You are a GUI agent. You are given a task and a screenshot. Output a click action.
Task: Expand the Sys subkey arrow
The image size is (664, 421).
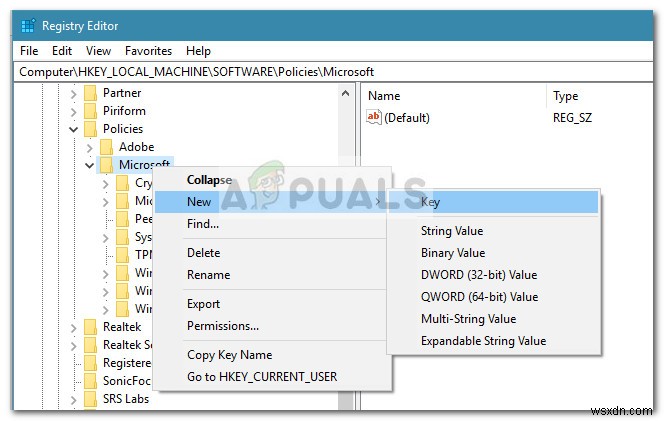point(105,238)
